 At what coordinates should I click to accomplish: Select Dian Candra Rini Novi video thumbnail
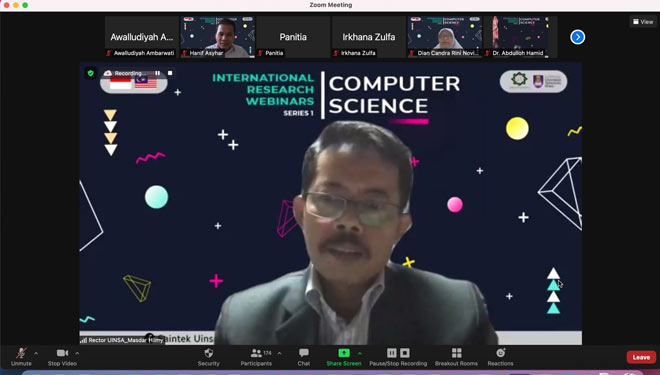[x=445, y=37]
